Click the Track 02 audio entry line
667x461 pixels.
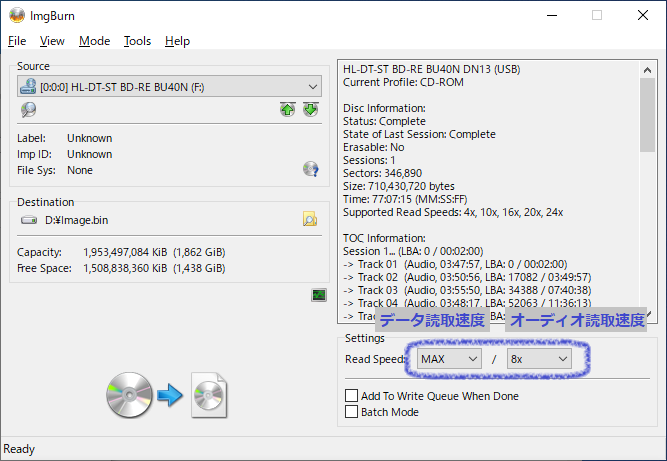467,277
